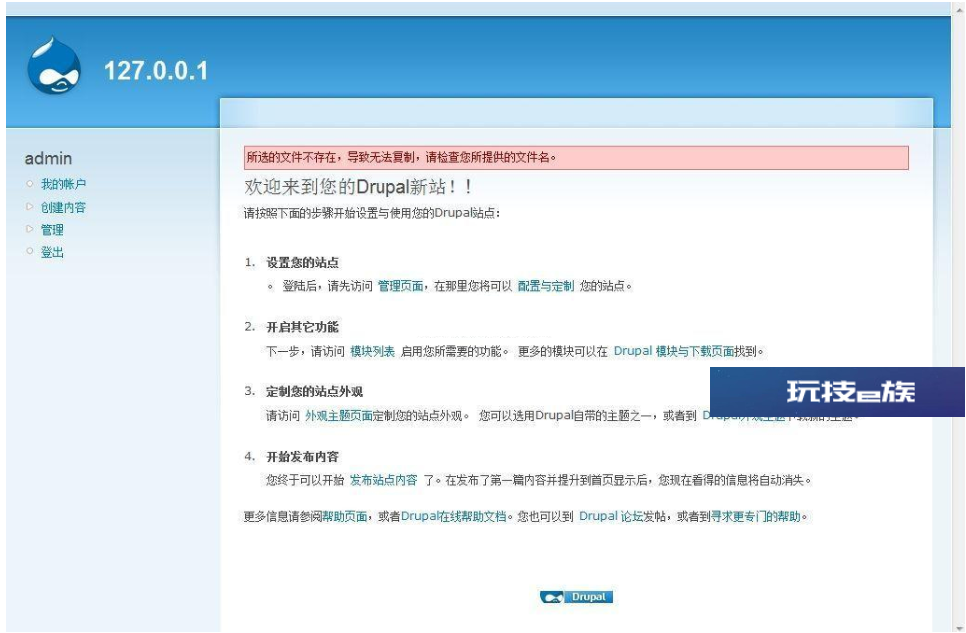966x633 pixels.
Task: Open the 外观主题页面 link
Action: [x=339, y=416]
